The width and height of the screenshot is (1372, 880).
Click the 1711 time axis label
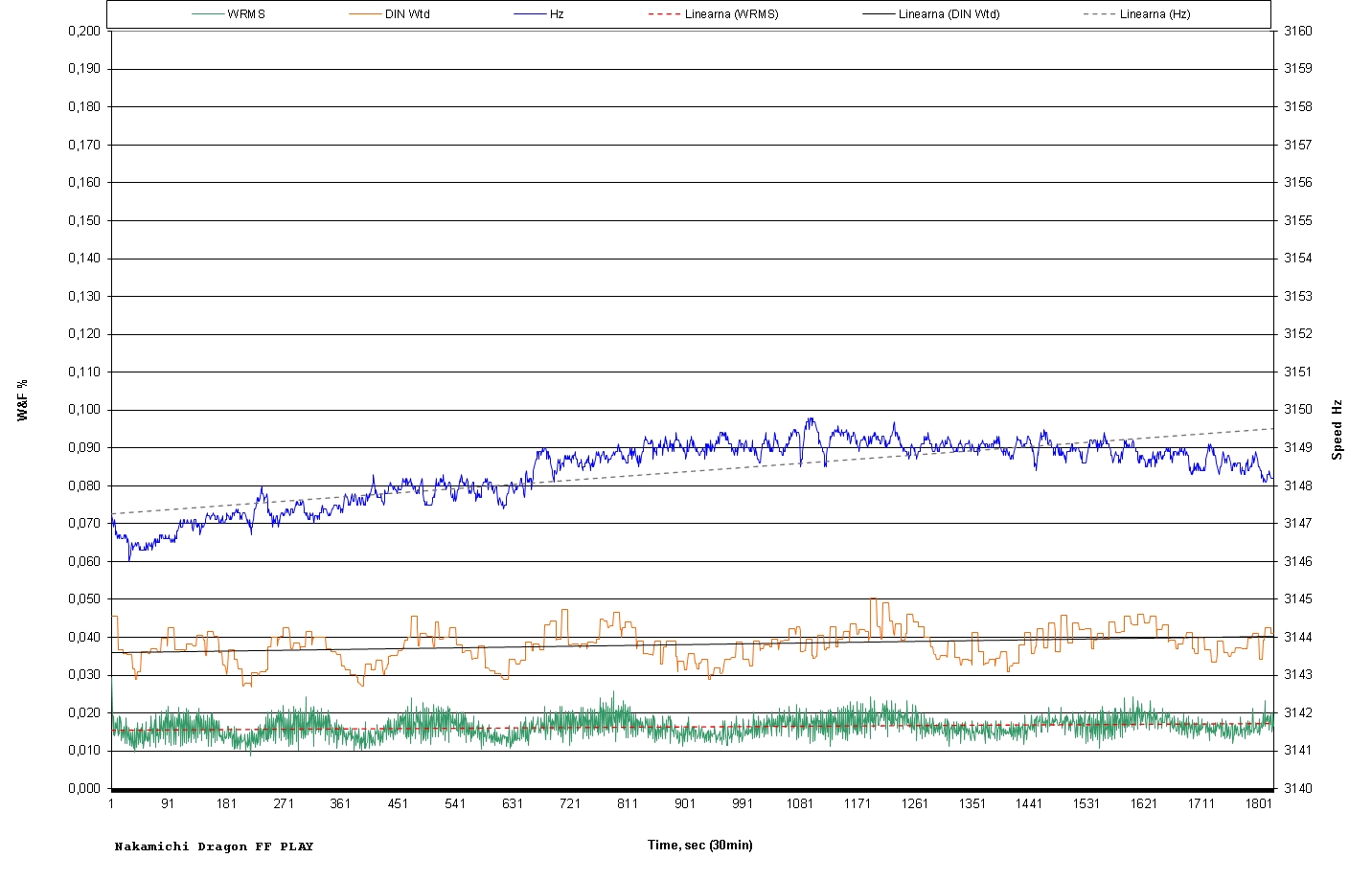[x=1201, y=803]
